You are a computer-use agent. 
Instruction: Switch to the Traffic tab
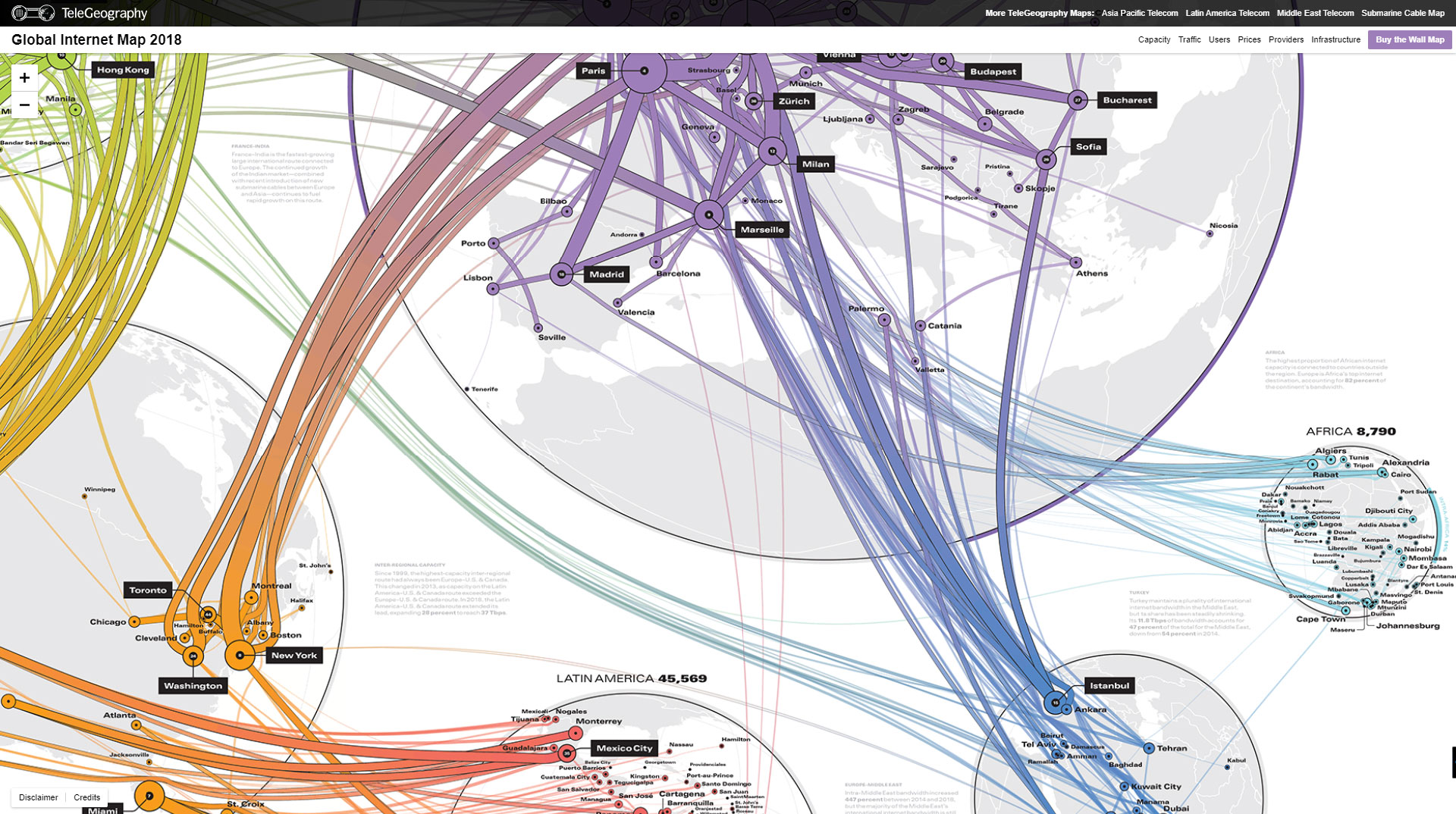coord(1189,39)
